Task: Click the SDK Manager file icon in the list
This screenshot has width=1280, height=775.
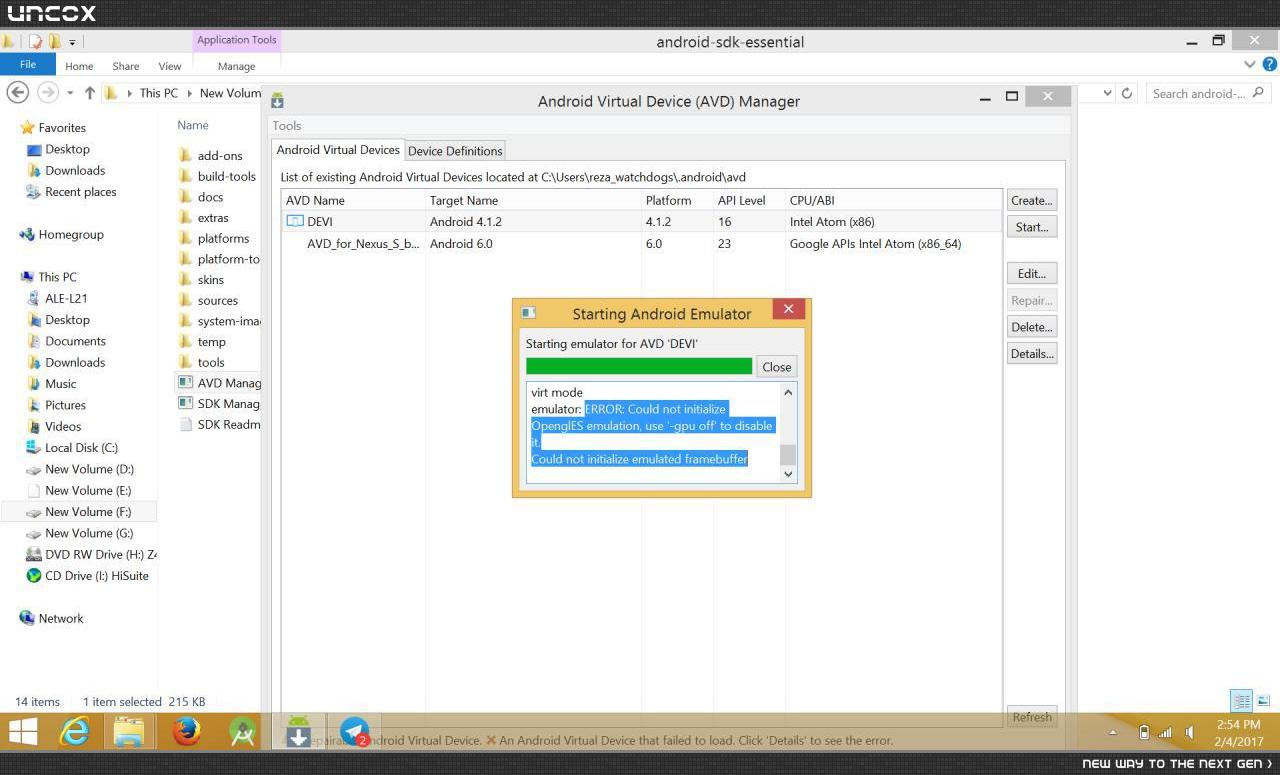Action: pos(185,403)
